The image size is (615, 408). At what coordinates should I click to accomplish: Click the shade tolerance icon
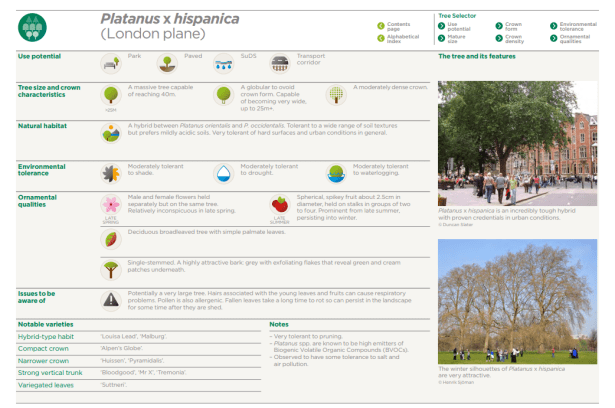(112, 173)
